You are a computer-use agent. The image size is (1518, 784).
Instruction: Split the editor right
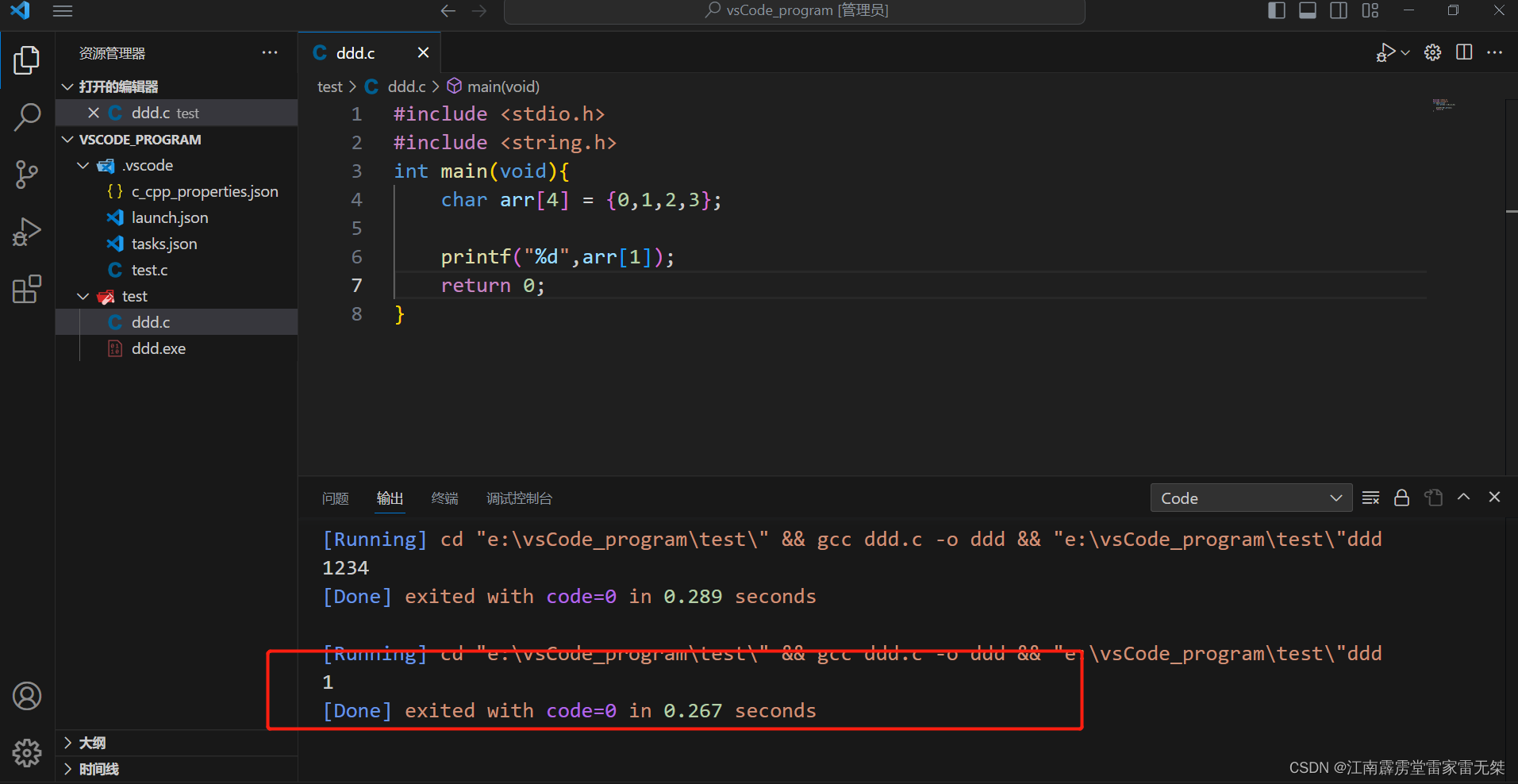coord(1464,52)
